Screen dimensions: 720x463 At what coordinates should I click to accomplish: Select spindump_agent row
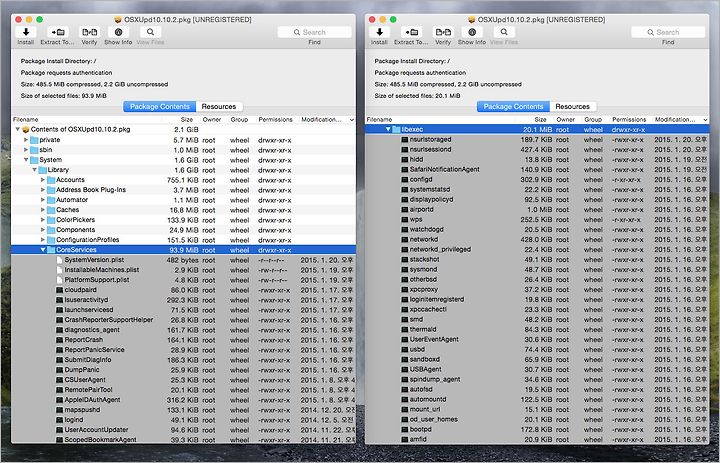coord(537,379)
